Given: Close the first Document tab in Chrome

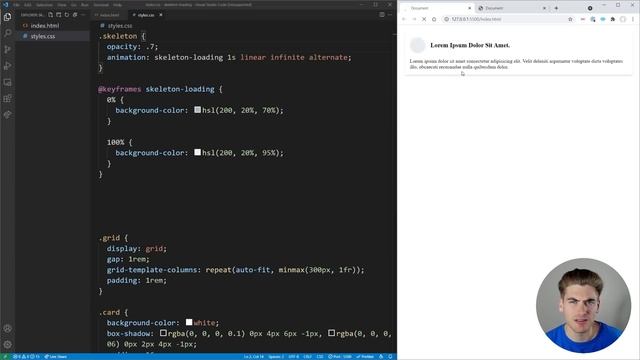Looking at the screenshot, I should tap(469, 8).
